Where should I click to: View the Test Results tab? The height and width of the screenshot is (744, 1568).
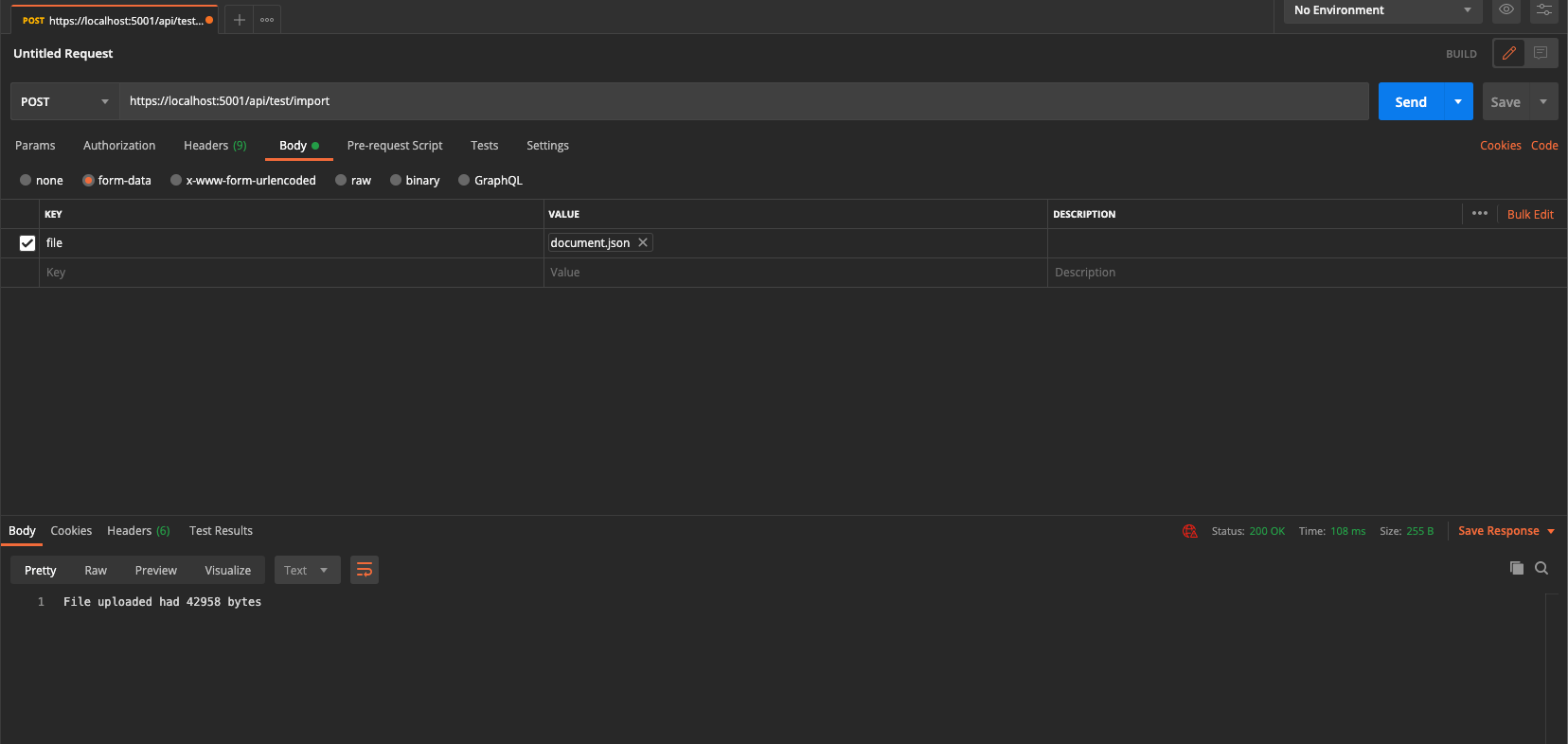[x=221, y=530]
